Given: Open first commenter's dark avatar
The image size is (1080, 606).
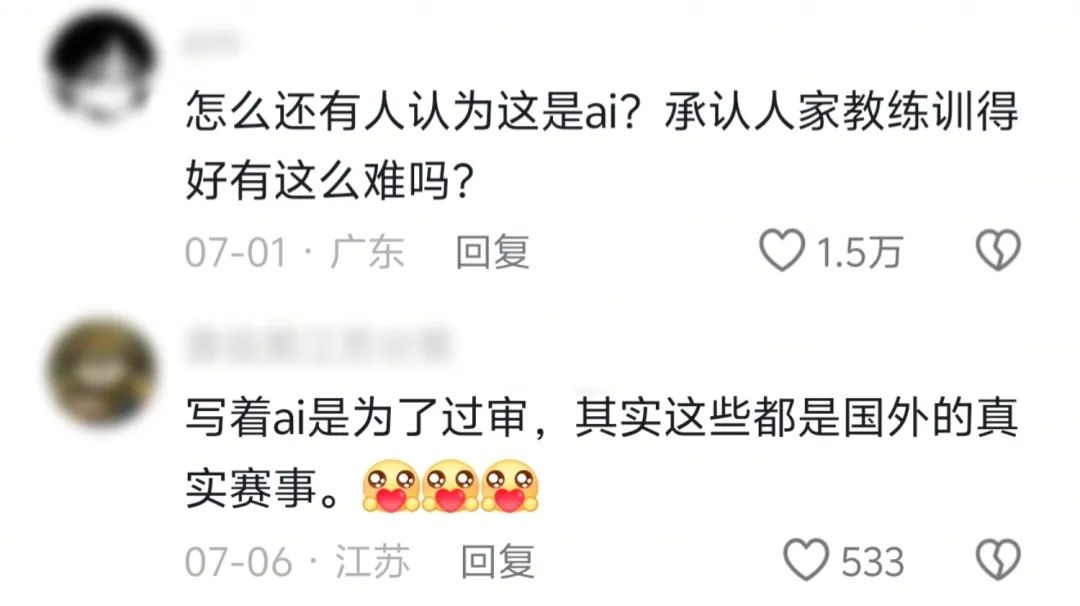Looking at the screenshot, I should coord(102,67).
